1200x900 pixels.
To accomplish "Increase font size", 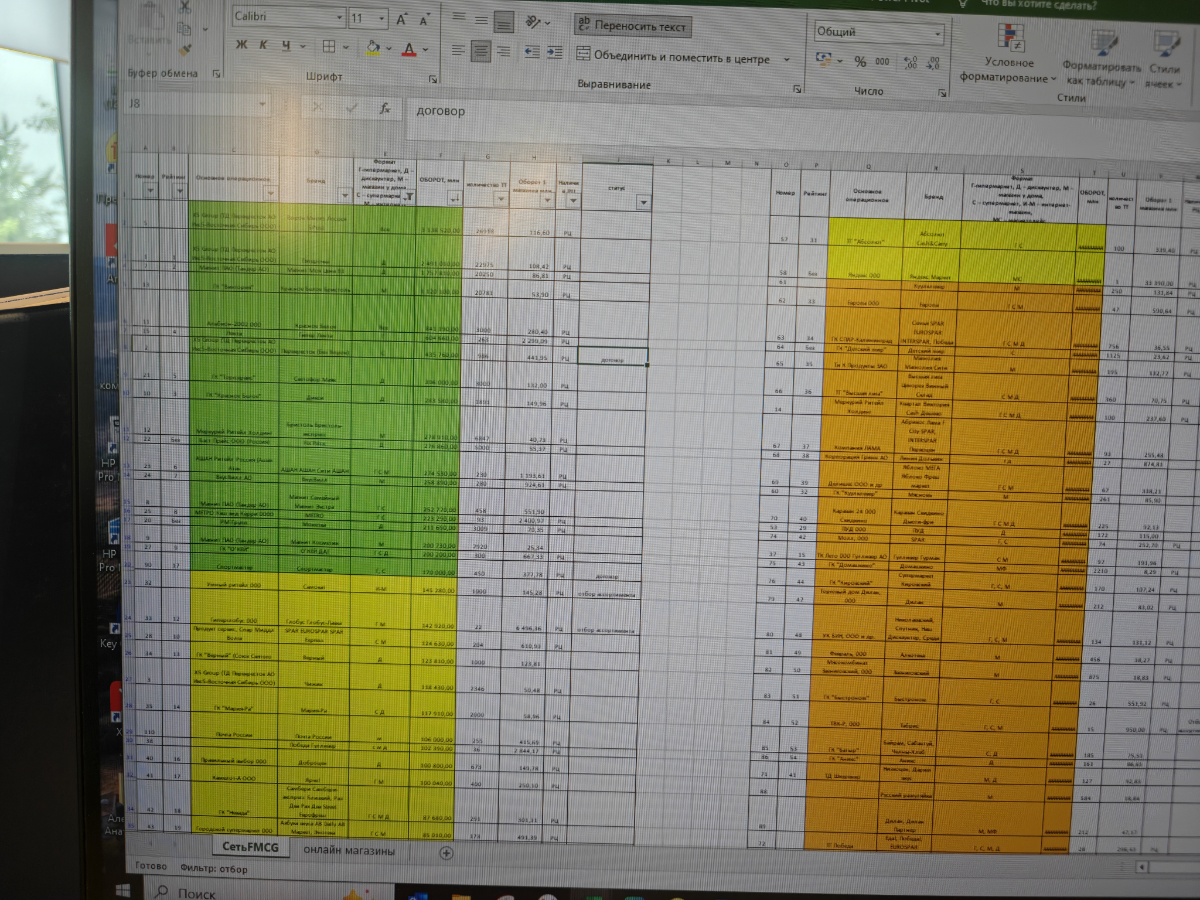I will click(x=402, y=19).
